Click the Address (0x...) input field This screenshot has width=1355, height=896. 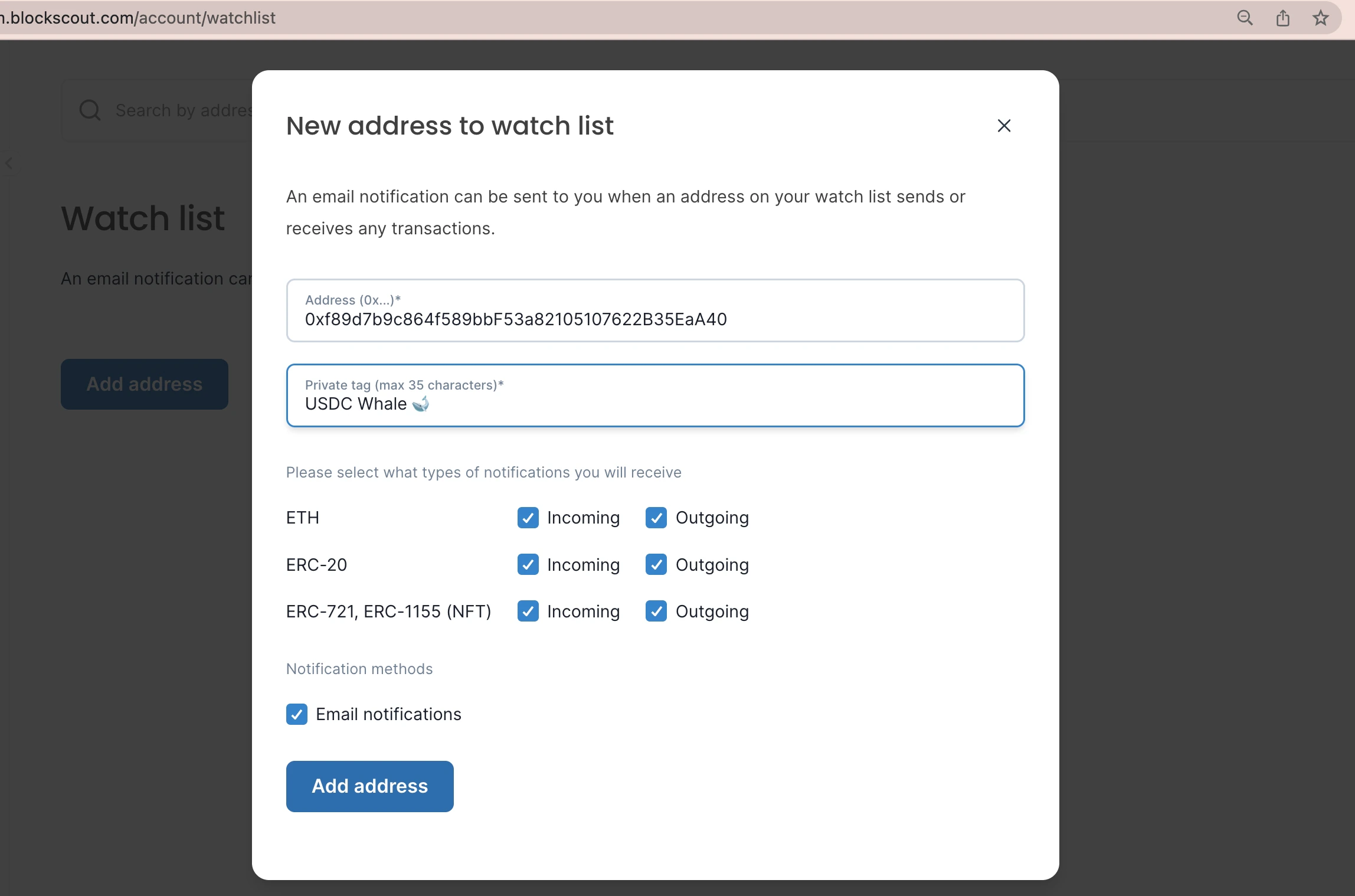pos(655,319)
